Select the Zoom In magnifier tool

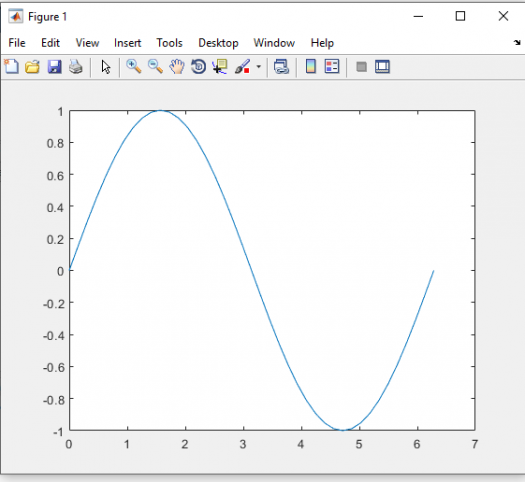point(134,66)
